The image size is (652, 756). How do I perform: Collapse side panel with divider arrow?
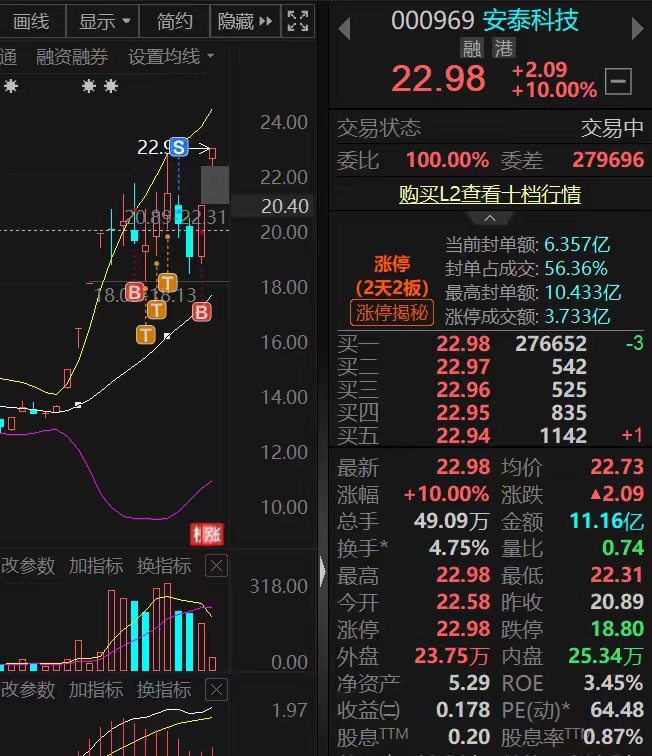[x=322, y=572]
